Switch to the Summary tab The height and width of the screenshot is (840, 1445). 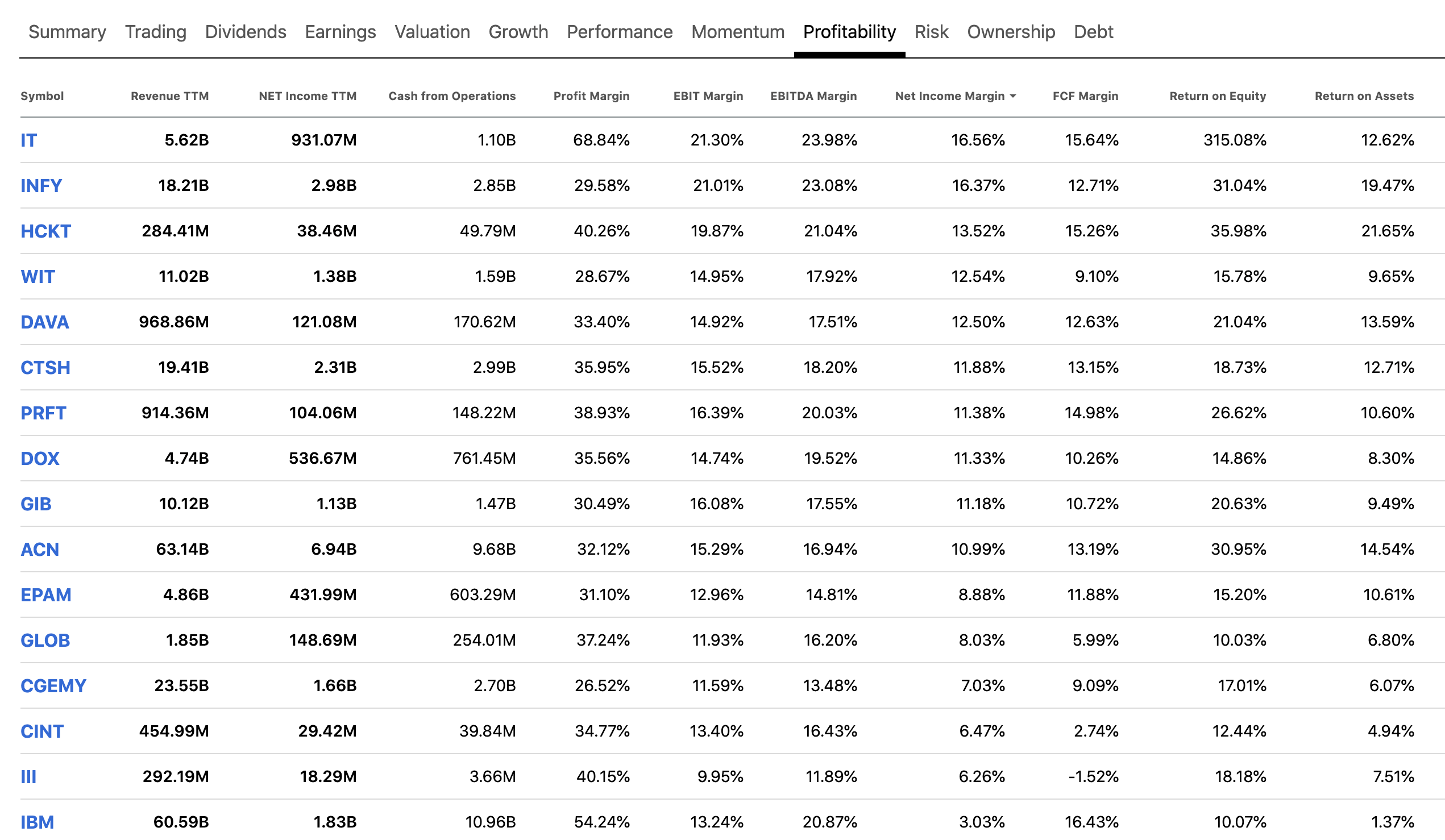(67, 31)
